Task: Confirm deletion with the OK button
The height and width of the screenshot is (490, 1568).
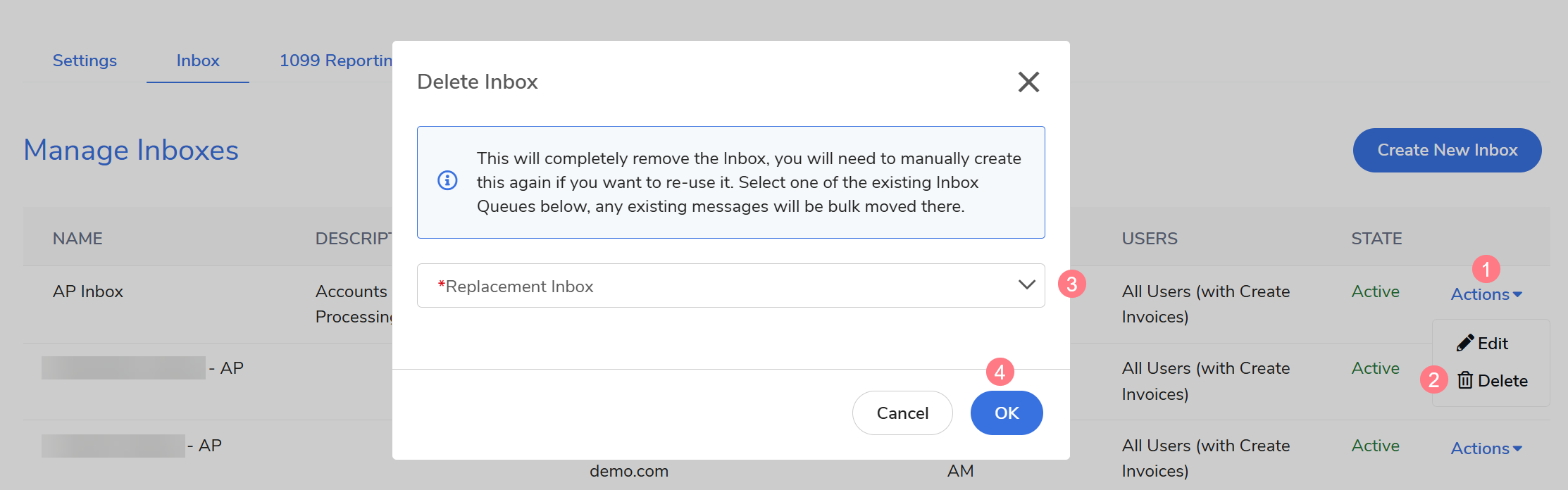Action: [1006, 413]
